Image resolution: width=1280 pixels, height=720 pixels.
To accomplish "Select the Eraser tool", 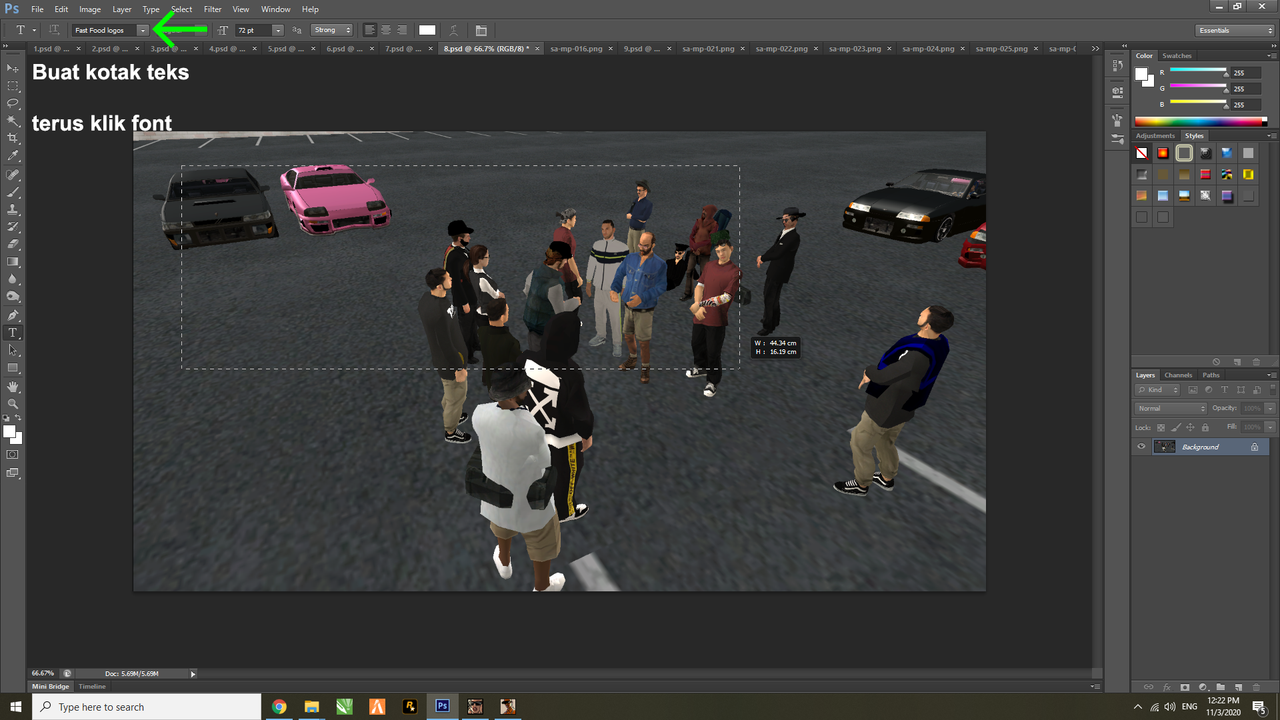I will pos(13,244).
